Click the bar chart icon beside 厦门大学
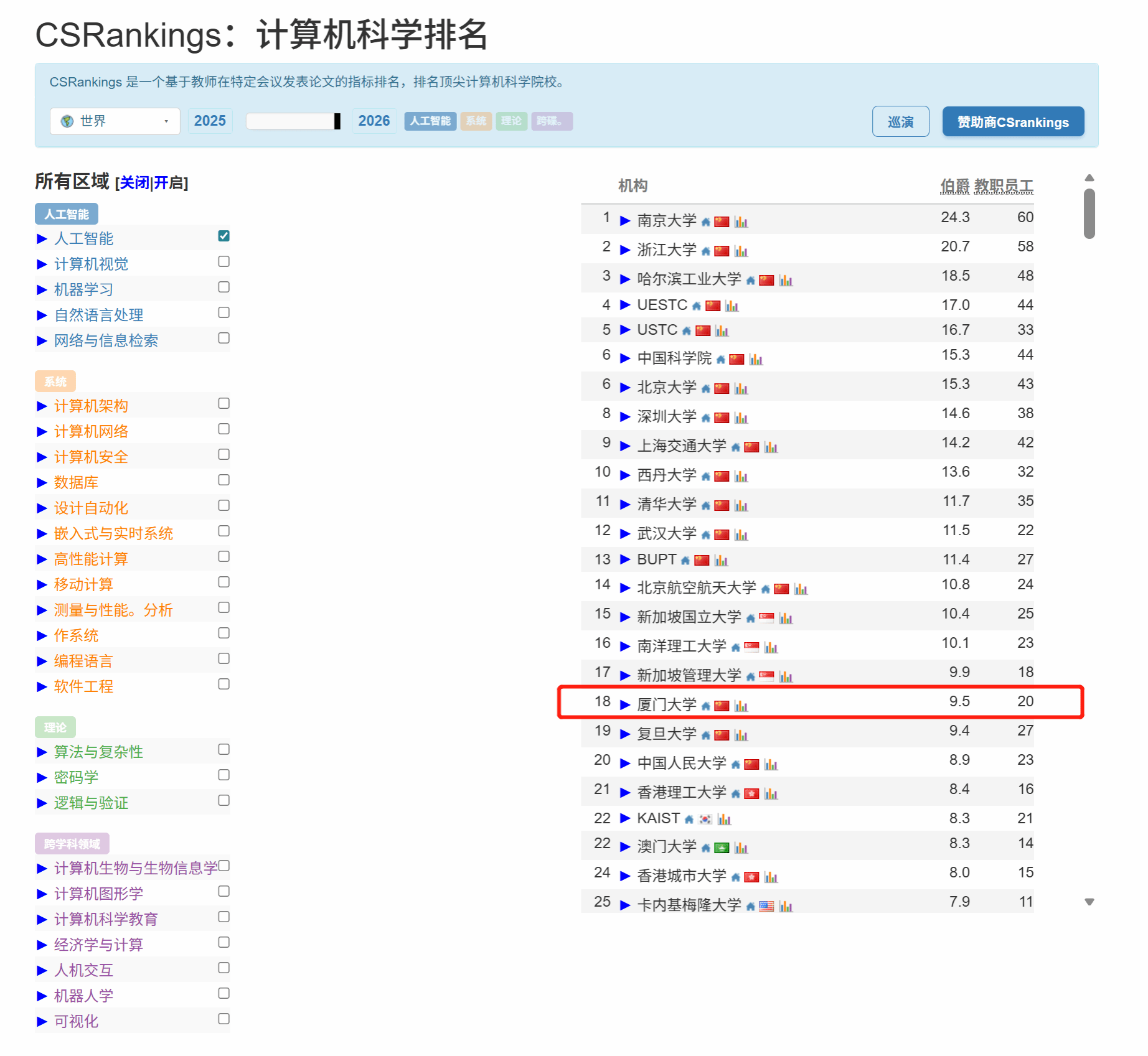The height and width of the screenshot is (1056, 1148). coord(741,706)
